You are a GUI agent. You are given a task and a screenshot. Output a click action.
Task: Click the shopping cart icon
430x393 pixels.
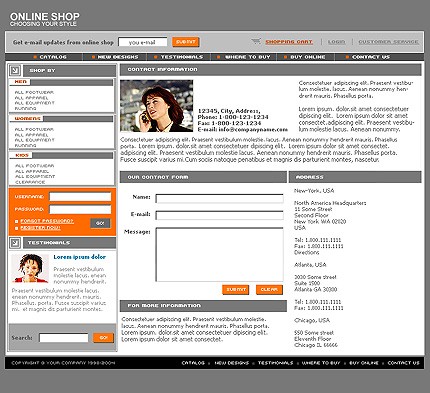[x=256, y=41]
